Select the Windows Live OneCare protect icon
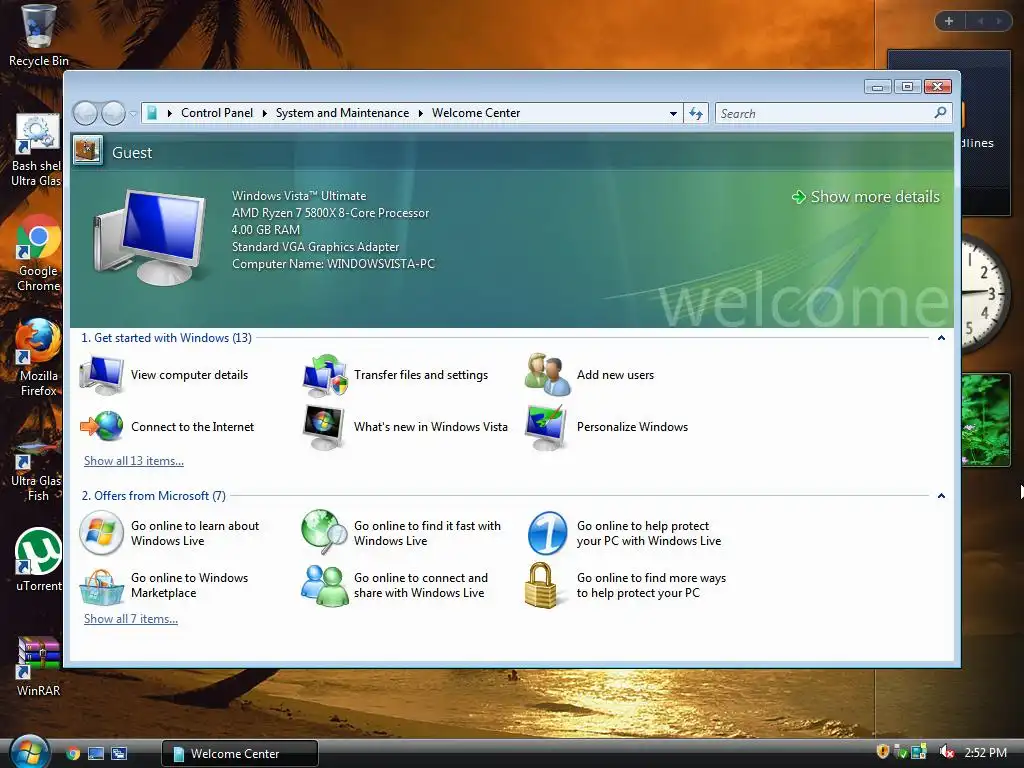Viewport: 1024px width, 768px height. pos(547,533)
